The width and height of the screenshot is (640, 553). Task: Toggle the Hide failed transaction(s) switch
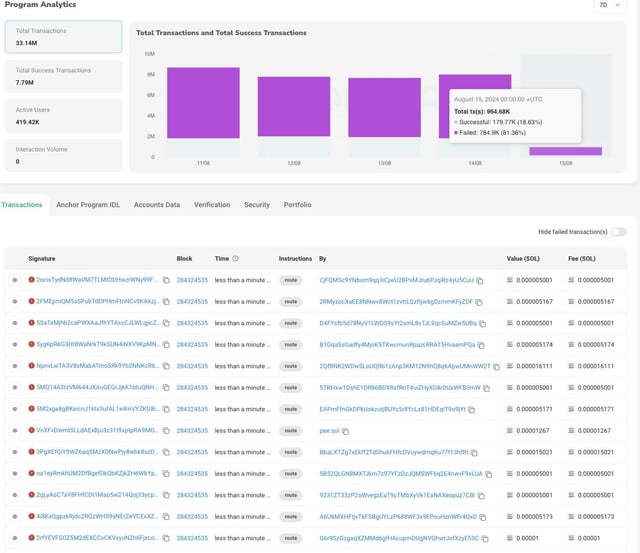(619, 231)
